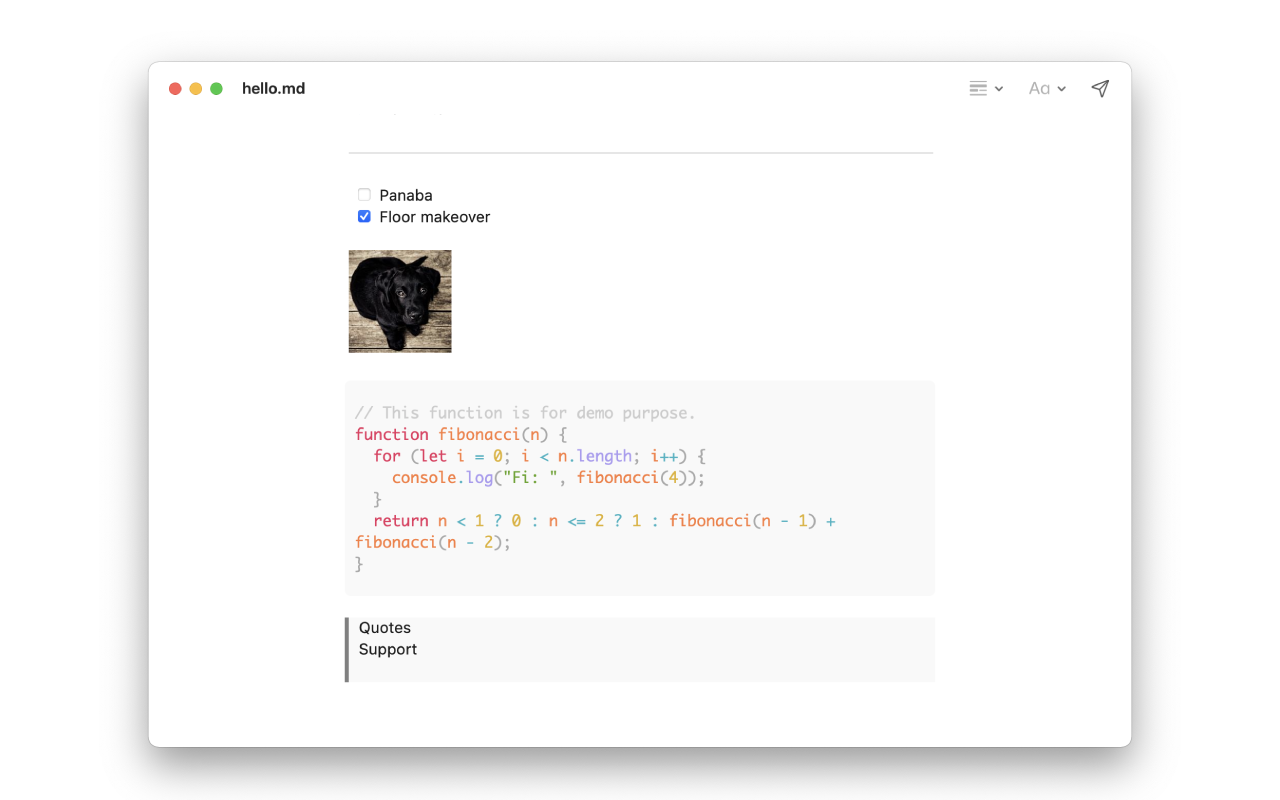Click the console.log line in code block

[549, 478]
